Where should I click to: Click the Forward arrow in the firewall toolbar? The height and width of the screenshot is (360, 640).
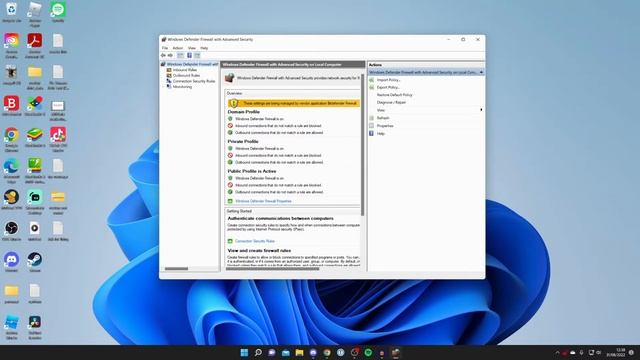point(170,55)
